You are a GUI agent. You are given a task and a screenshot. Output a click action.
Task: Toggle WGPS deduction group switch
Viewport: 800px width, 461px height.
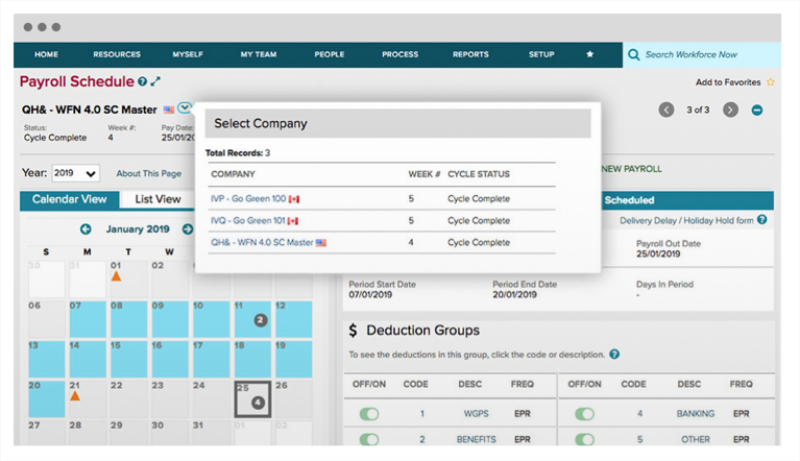click(x=369, y=414)
